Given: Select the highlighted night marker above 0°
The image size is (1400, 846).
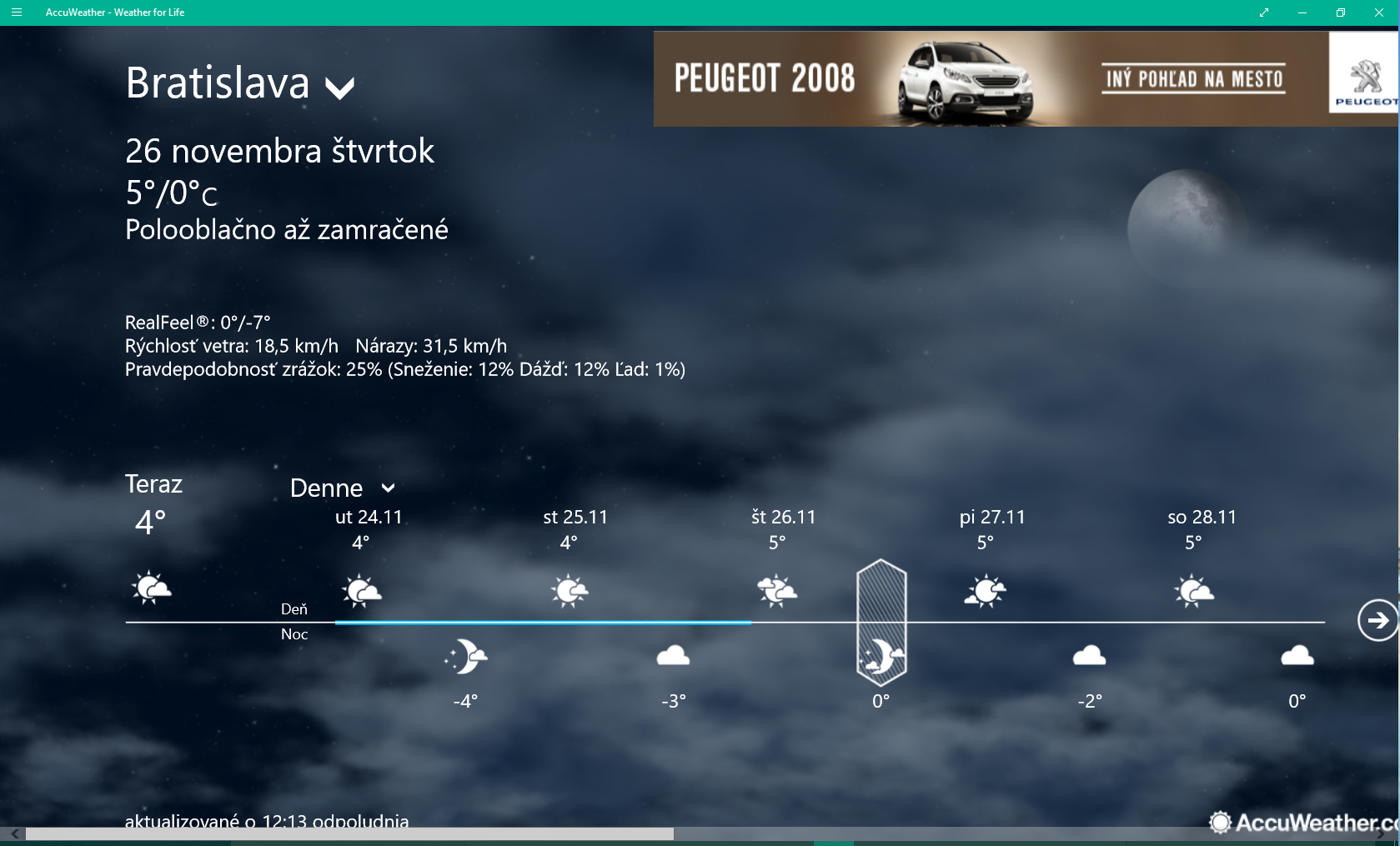Looking at the screenshot, I should point(881,621).
